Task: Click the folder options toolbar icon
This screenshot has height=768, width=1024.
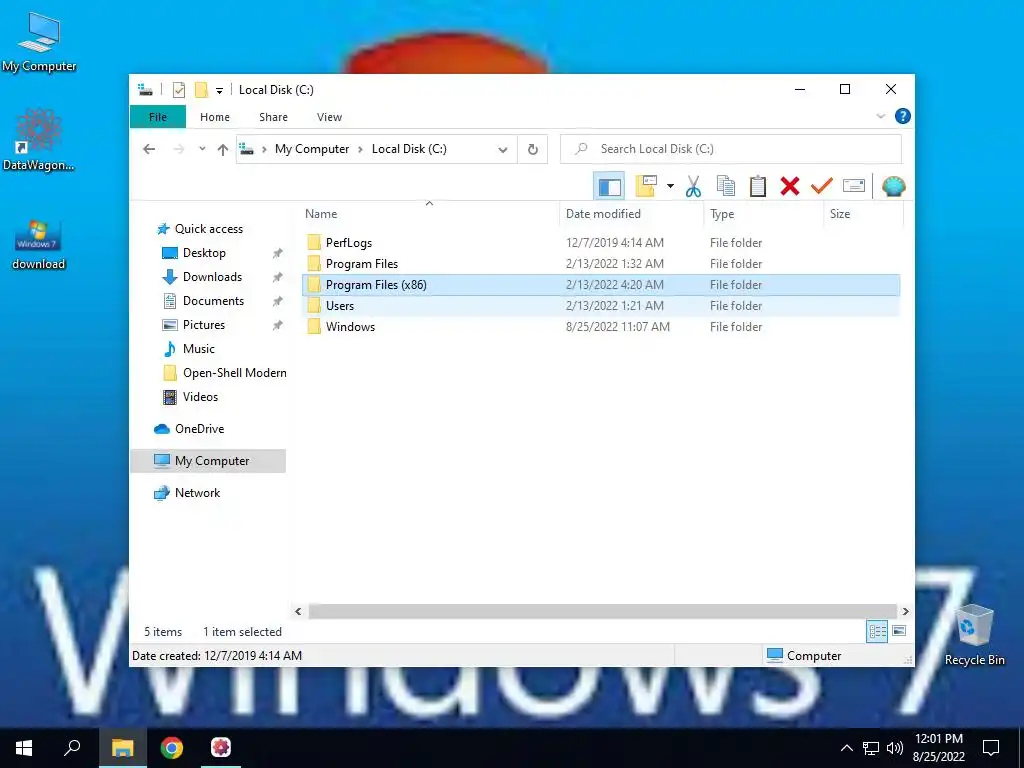Action: pos(646,187)
